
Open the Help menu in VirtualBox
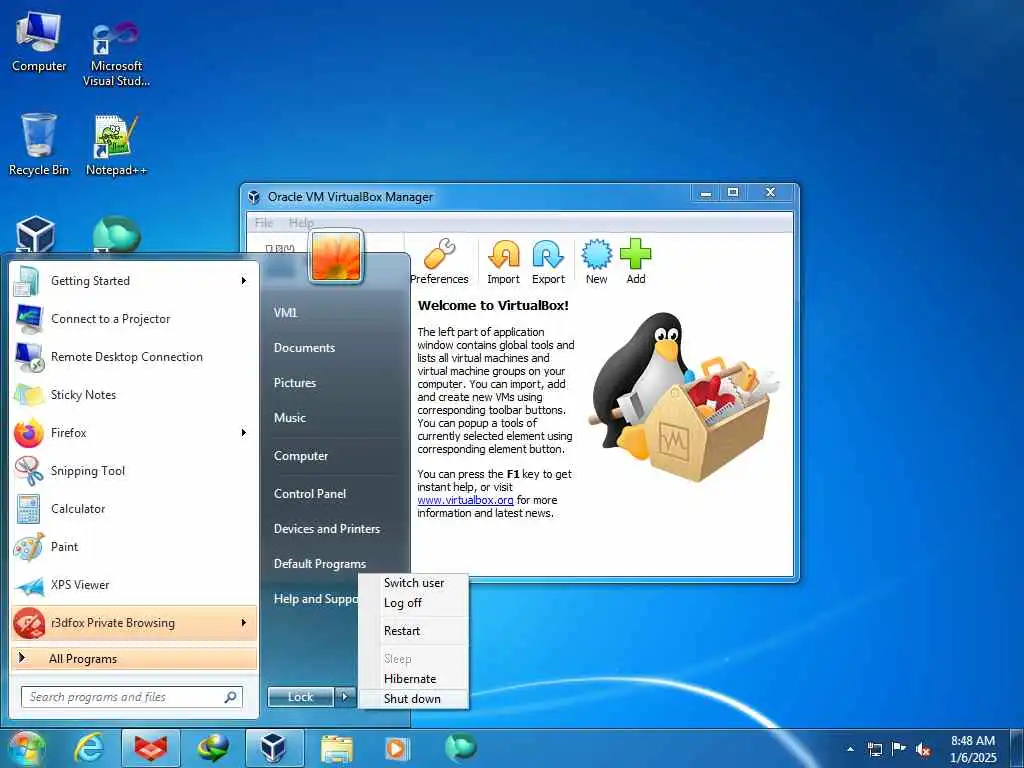click(301, 223)
